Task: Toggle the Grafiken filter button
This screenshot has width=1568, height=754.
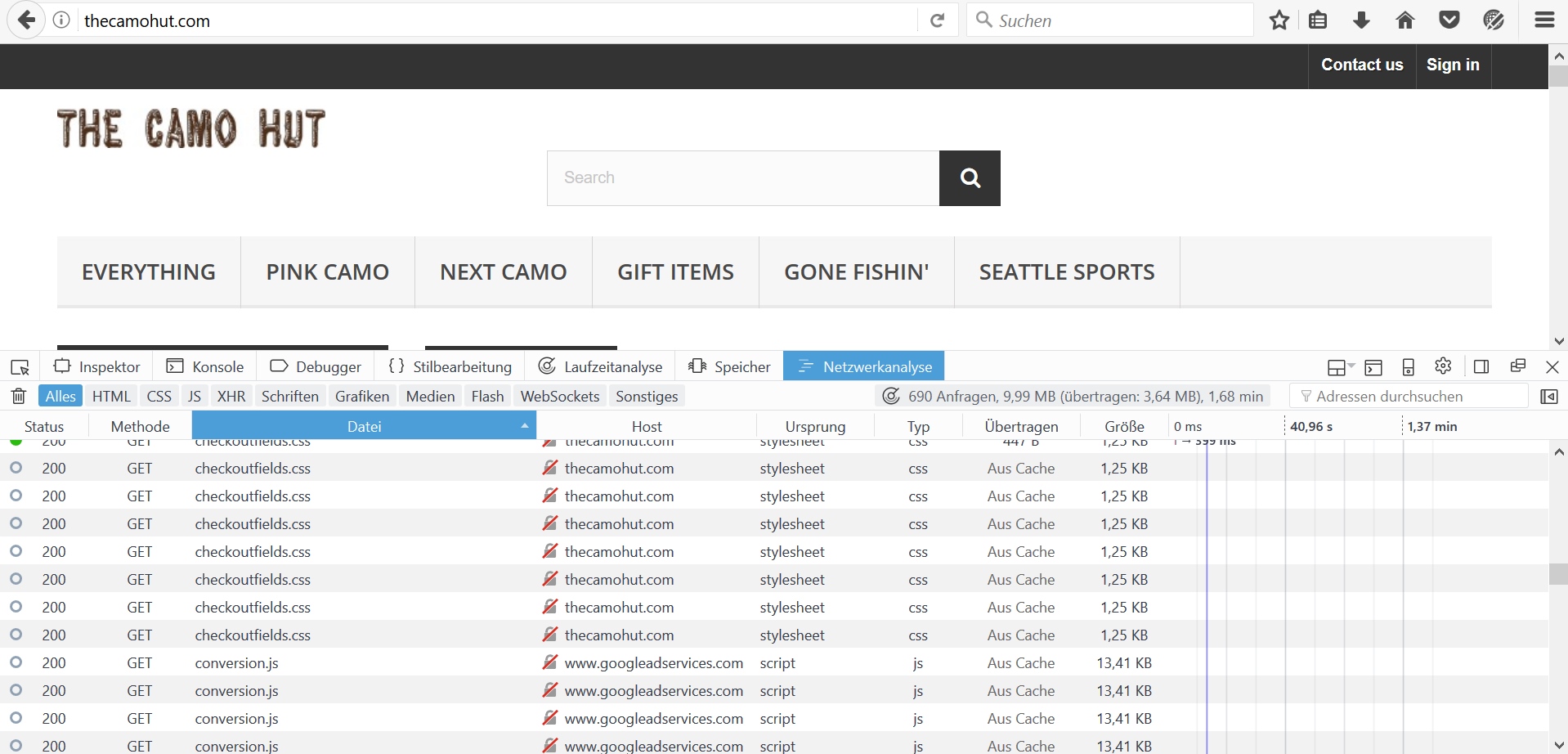Action: tap(361, 397)
